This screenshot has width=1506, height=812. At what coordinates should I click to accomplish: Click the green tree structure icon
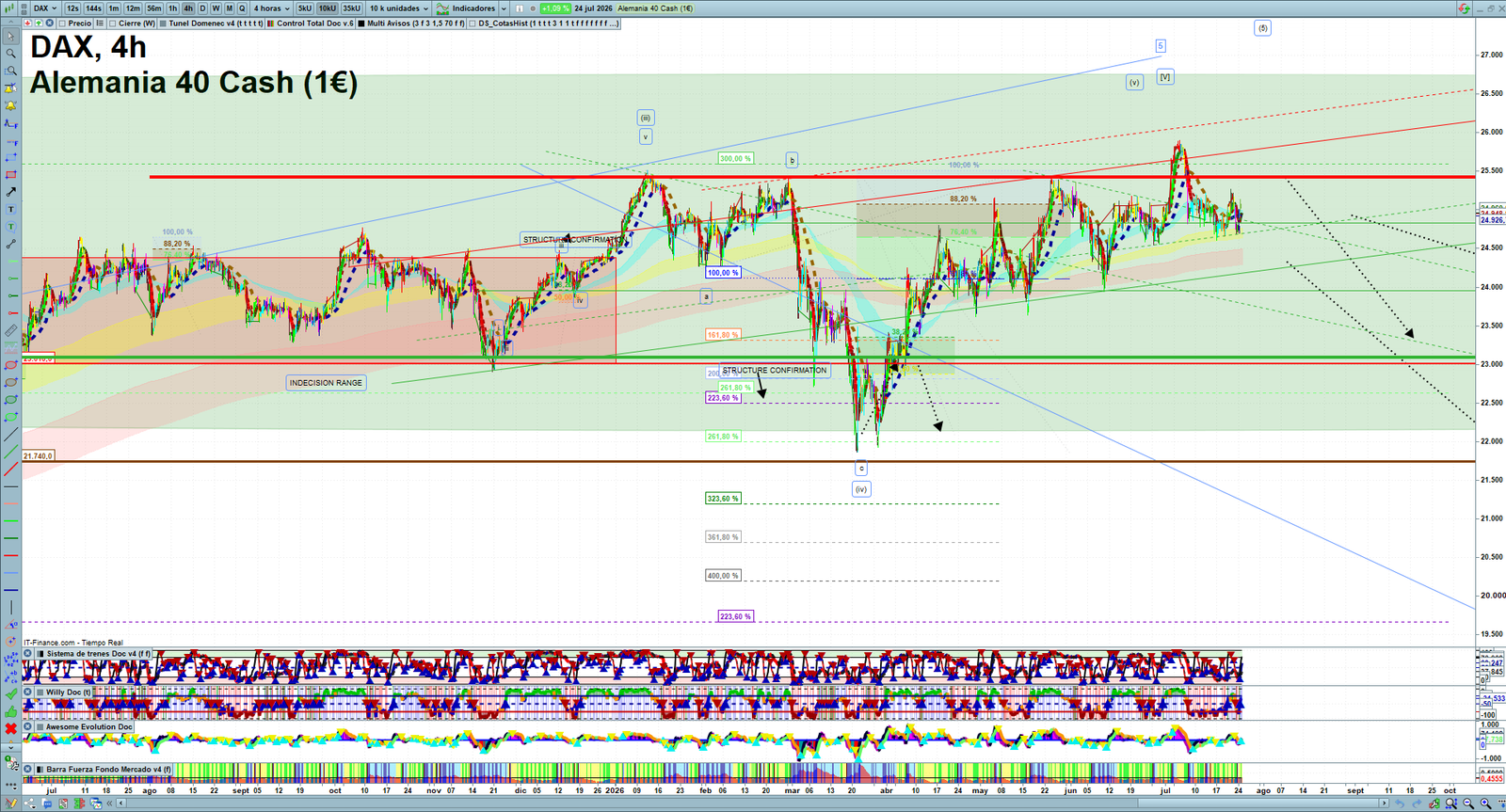point(79,803)
